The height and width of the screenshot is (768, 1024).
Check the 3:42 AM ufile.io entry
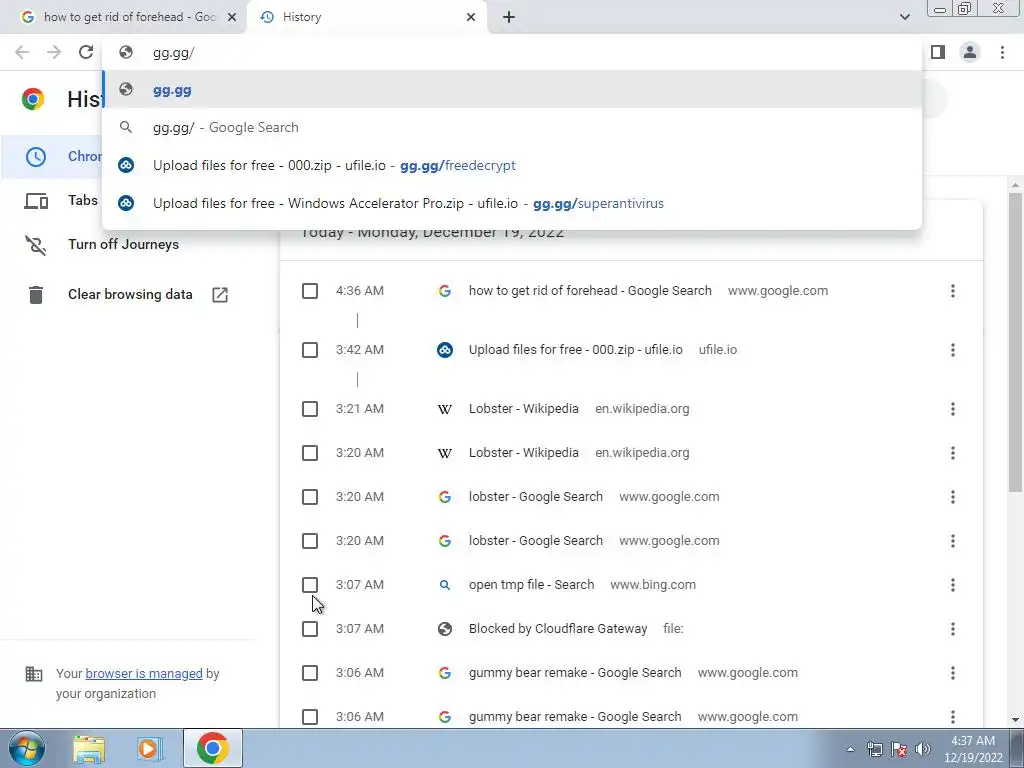tap(310, 350)
